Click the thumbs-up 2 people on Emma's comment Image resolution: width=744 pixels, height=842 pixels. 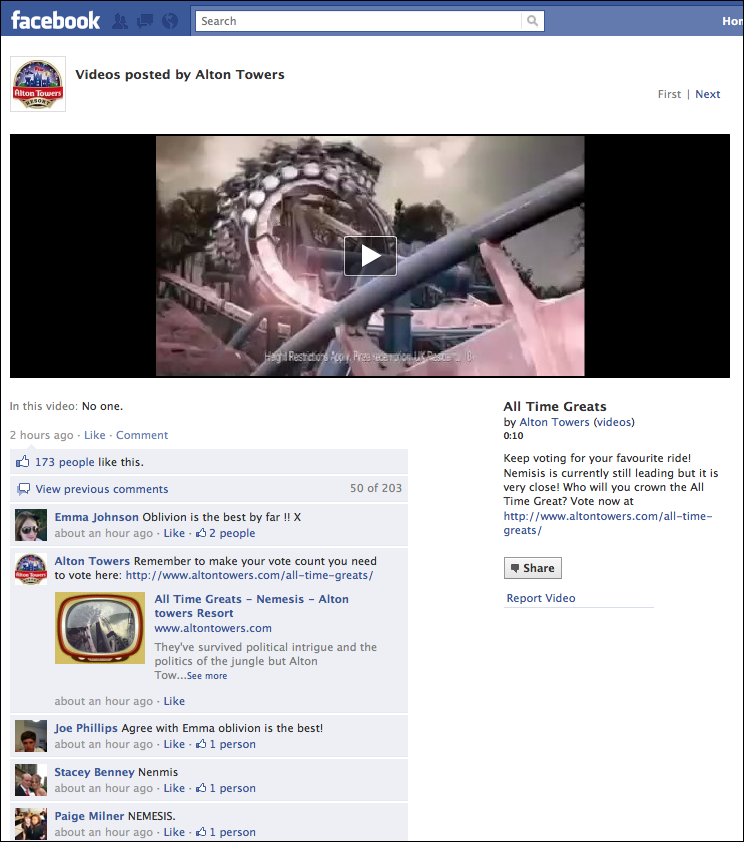(225, 533)
